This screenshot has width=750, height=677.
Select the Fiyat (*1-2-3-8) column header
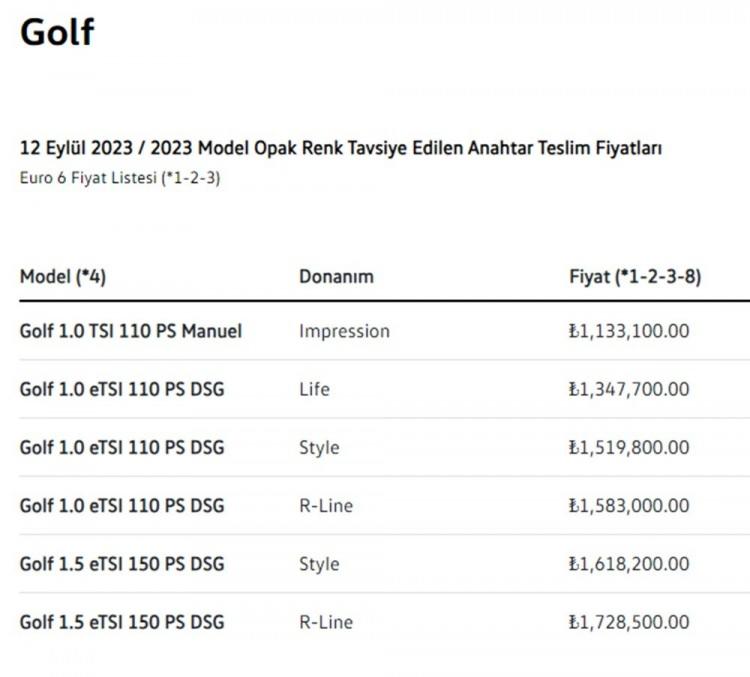click(635, 277)
